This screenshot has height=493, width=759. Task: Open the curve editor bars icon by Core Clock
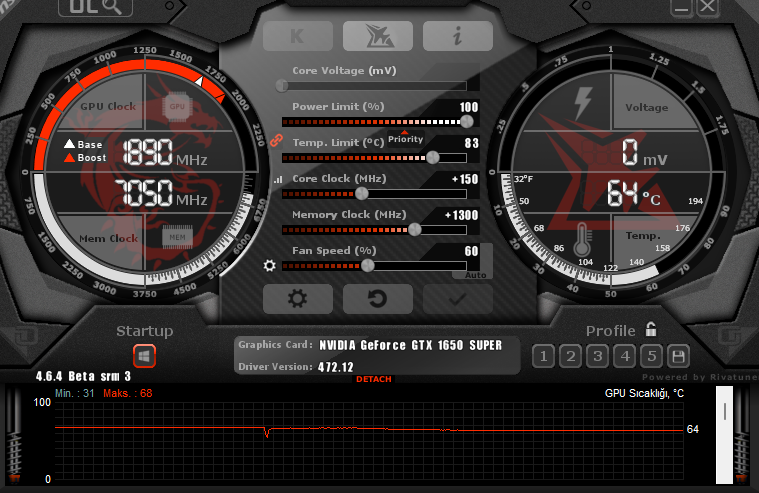[x=278, y=180]
